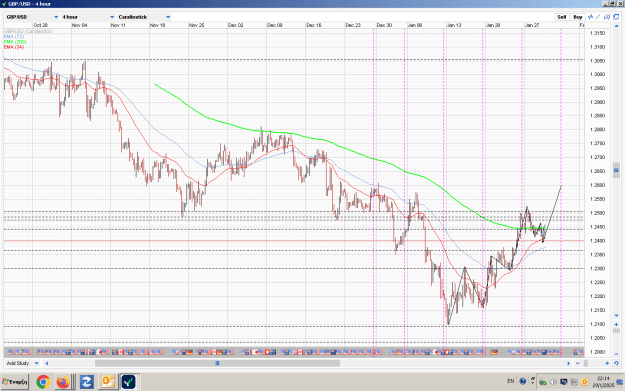The image size is (625, 391).
Task: Click the horizontal time scrollbar thumb
Action: (217, 363)
